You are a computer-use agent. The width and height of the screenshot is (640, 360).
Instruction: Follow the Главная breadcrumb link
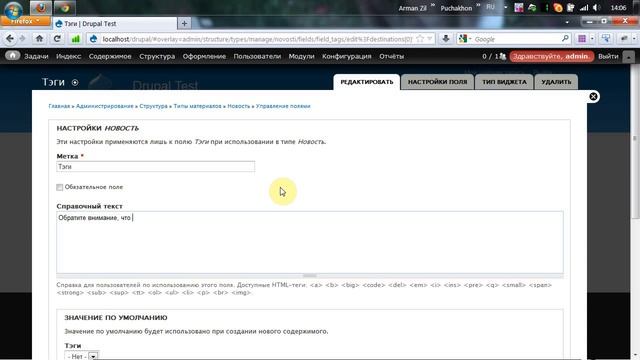tap(59, 106)
